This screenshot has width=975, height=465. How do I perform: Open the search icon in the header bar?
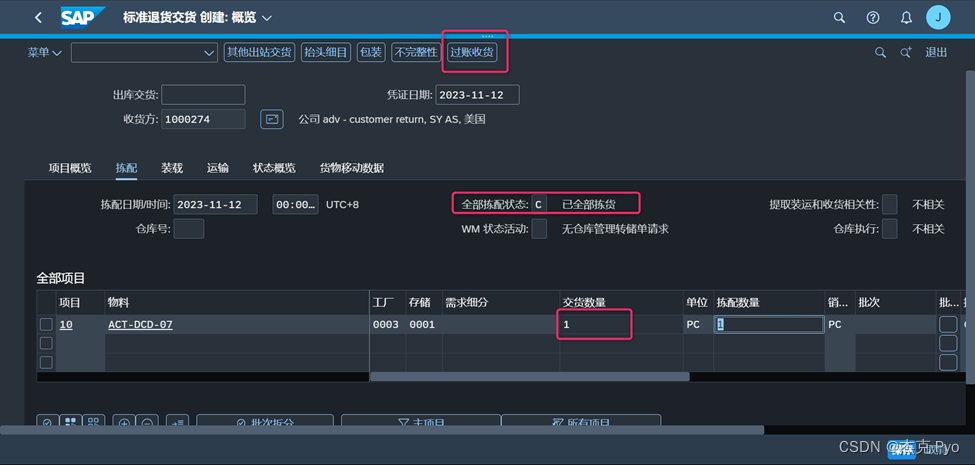(x=839, y=17)
